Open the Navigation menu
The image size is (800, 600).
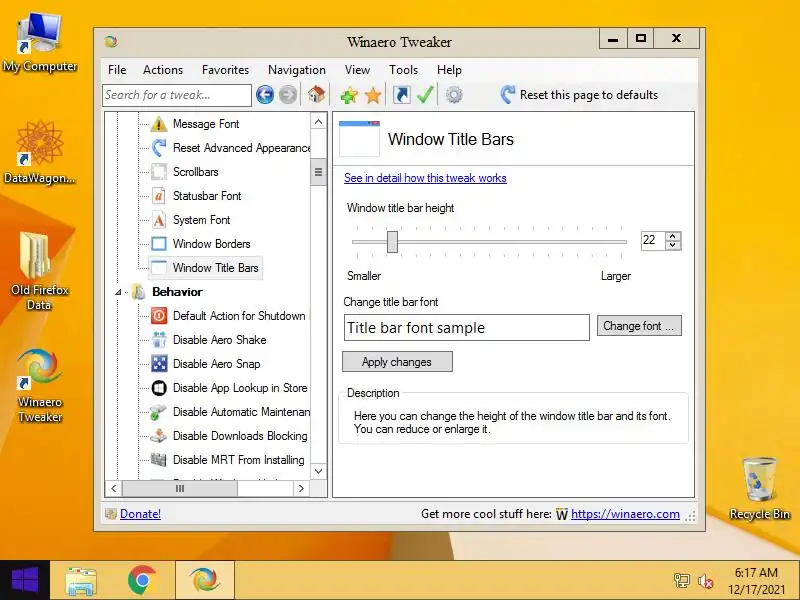click(x=297, y=70)
